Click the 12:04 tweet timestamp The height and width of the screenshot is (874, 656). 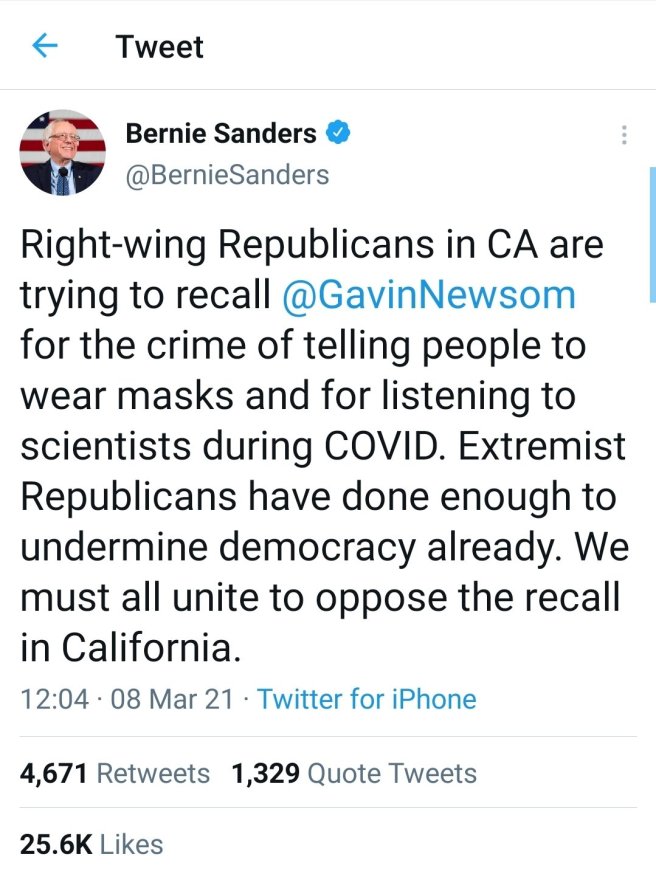click(x=54, y=698)
